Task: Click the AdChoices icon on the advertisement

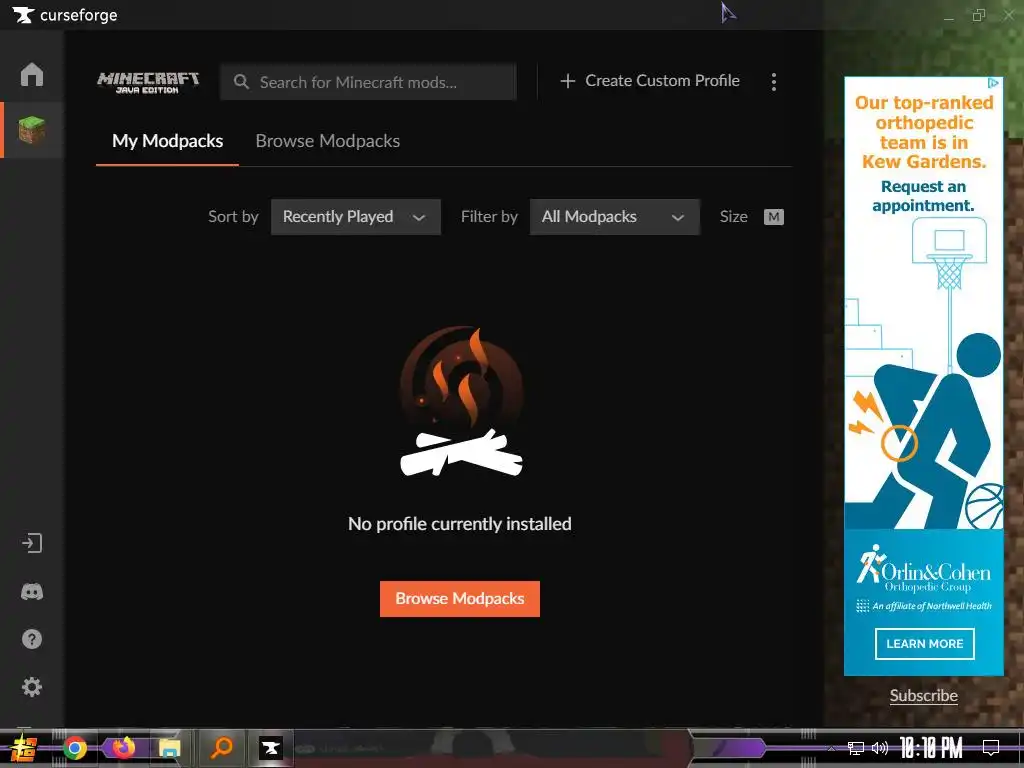Action: pyautogui.click(x=993, y=83)
